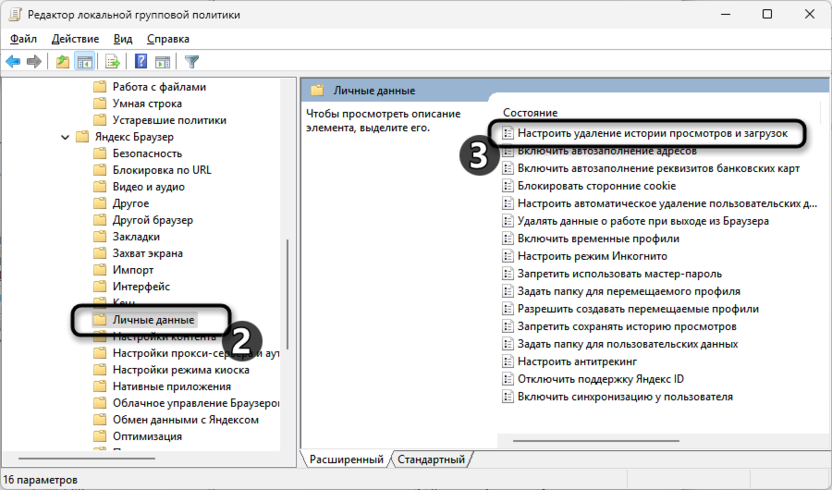Select Устаревшие политики tree folder
This screenshot has width=832, height=490.
tap(169, 120)
